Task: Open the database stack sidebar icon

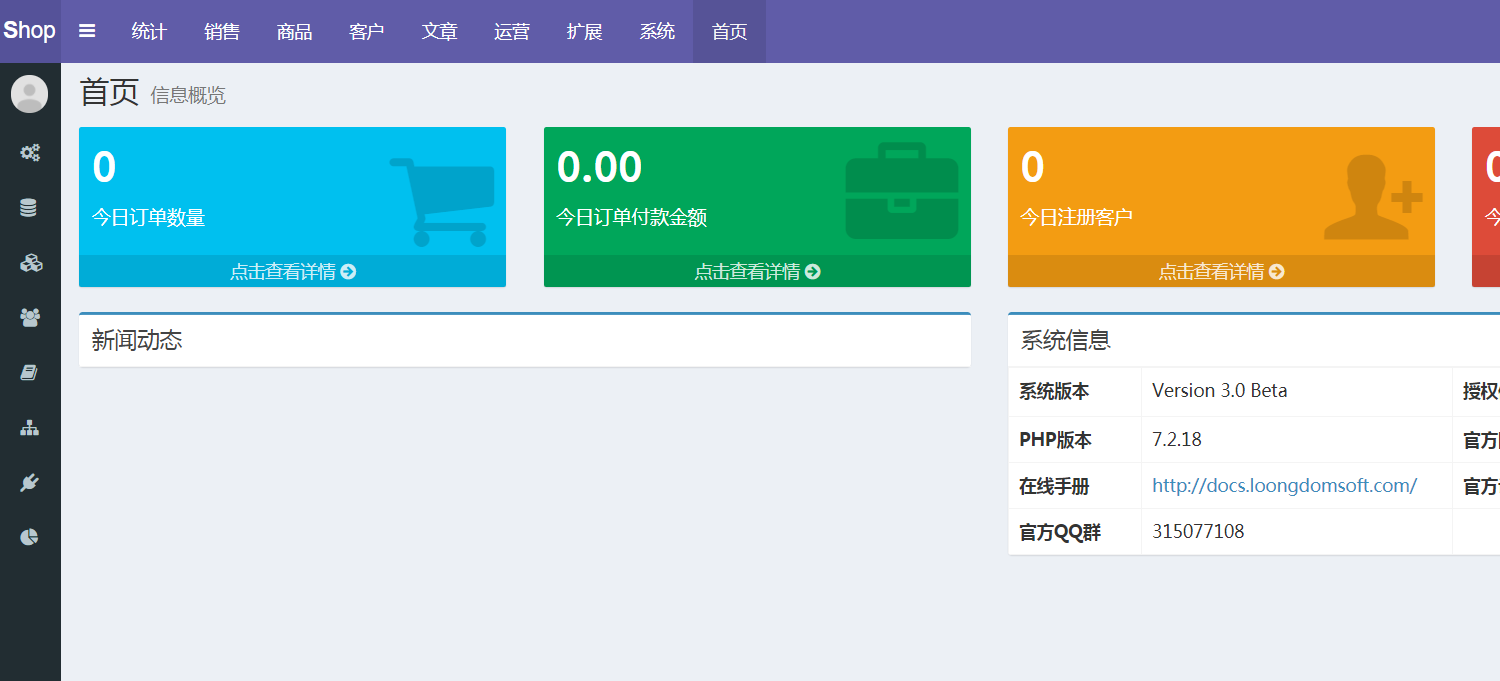Action: (x=29, y=208)
